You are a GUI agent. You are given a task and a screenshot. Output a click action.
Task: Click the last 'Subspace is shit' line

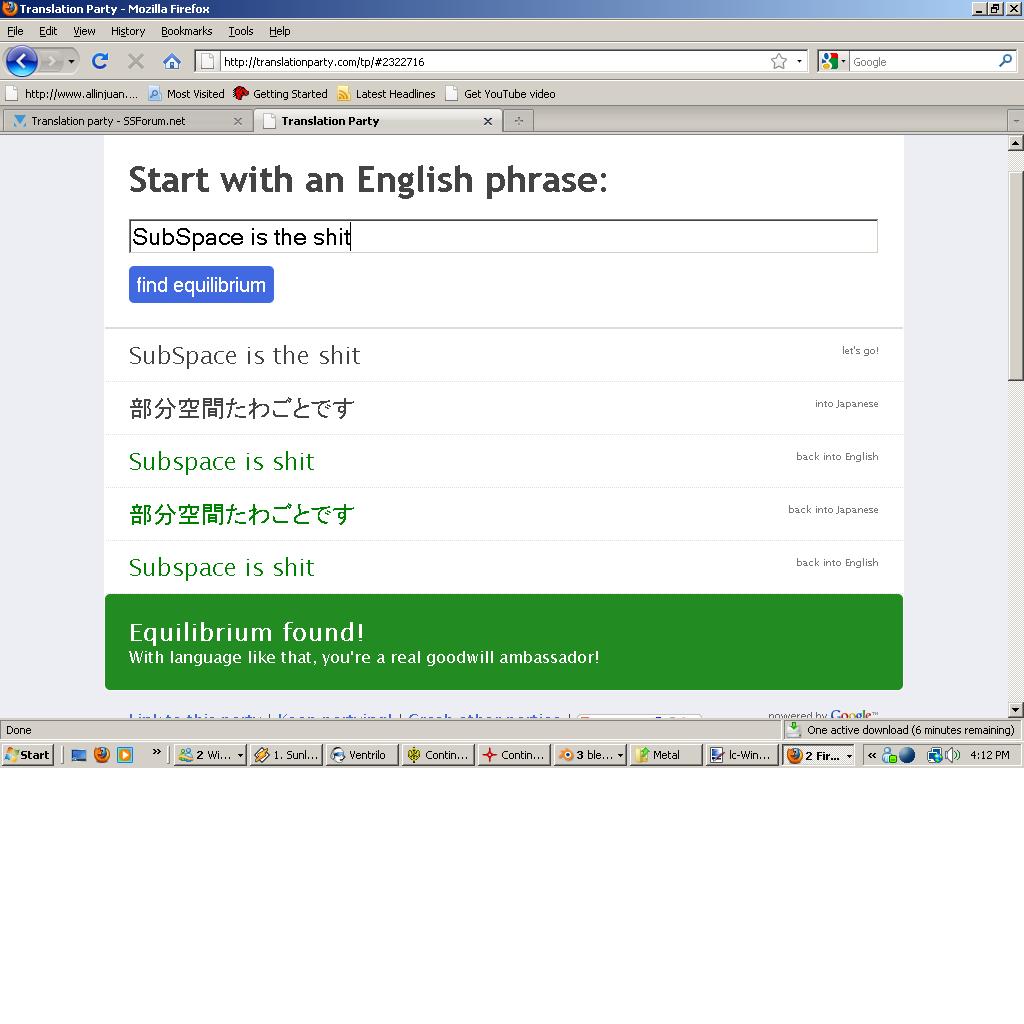[221, 567]
